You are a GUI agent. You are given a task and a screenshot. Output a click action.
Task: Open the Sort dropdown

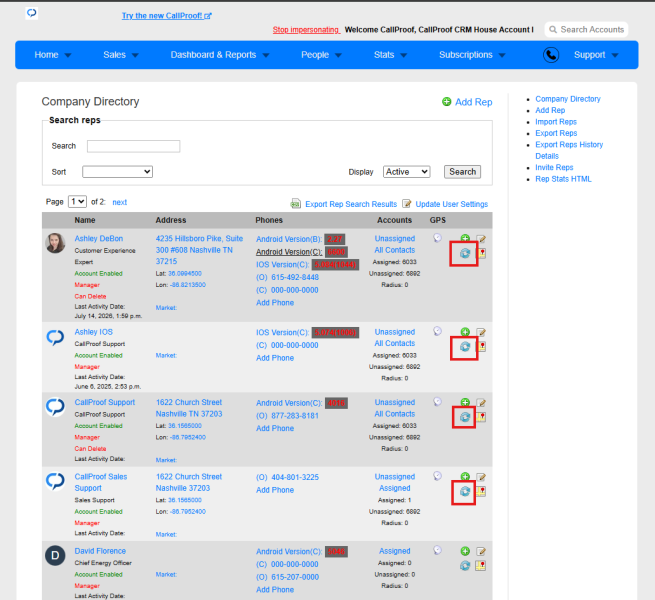tap(117, 172)
